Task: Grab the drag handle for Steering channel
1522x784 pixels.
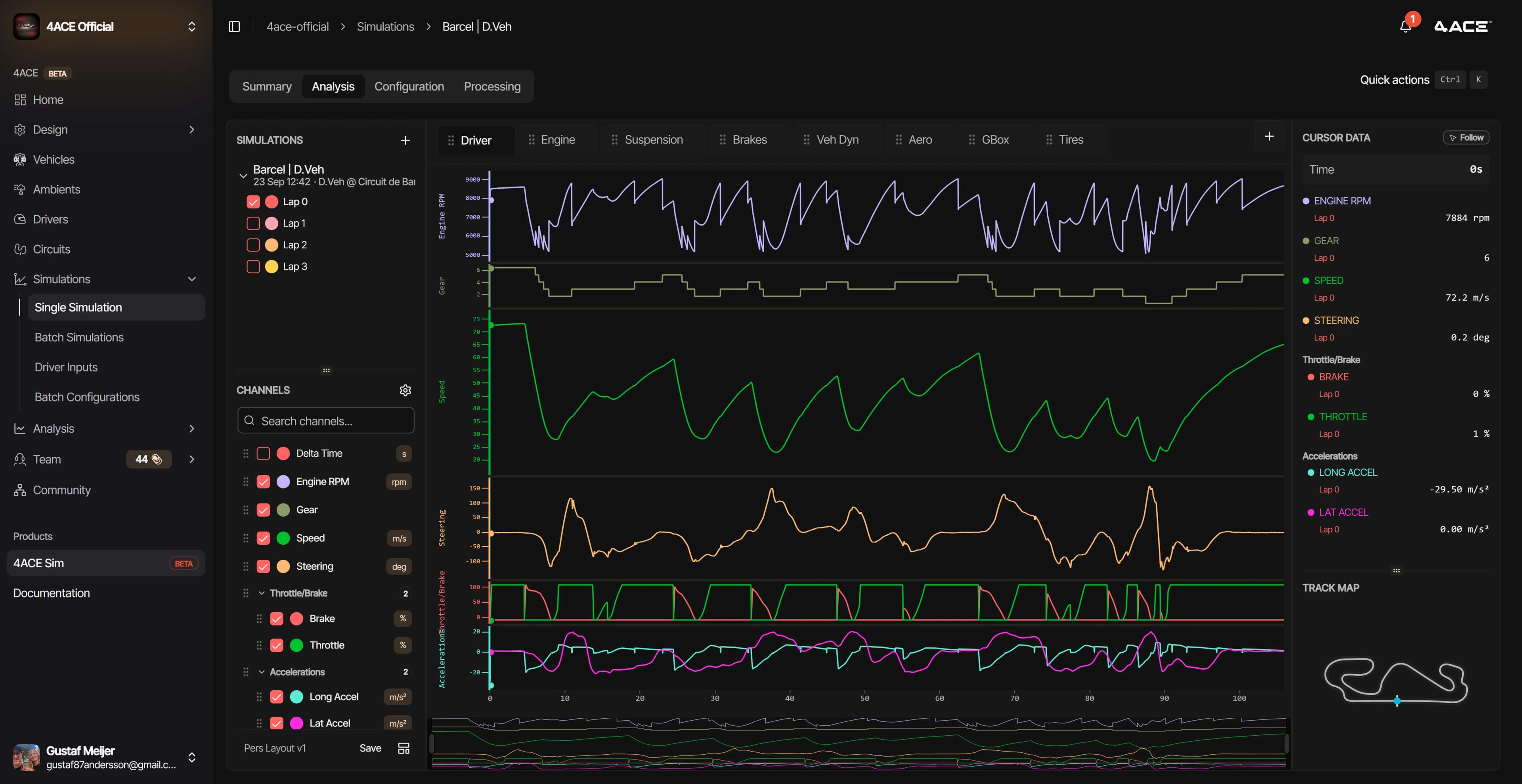Action: [x=246, y=566]
